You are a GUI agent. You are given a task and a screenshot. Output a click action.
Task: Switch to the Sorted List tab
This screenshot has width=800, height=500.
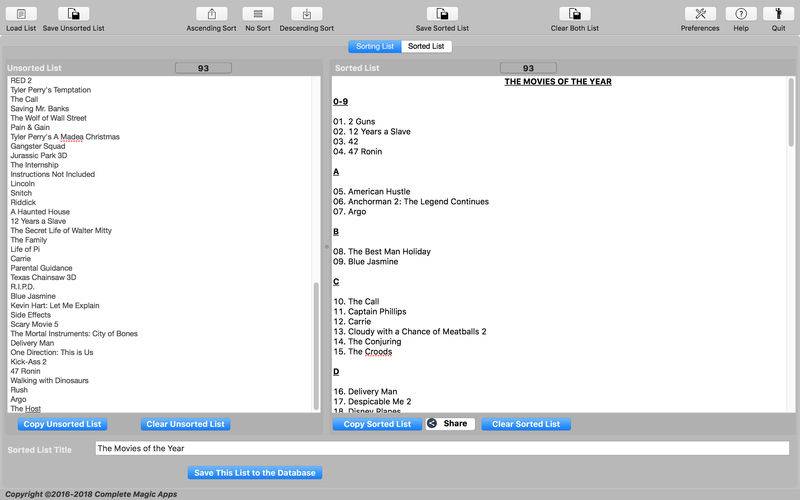coord(426,46)
